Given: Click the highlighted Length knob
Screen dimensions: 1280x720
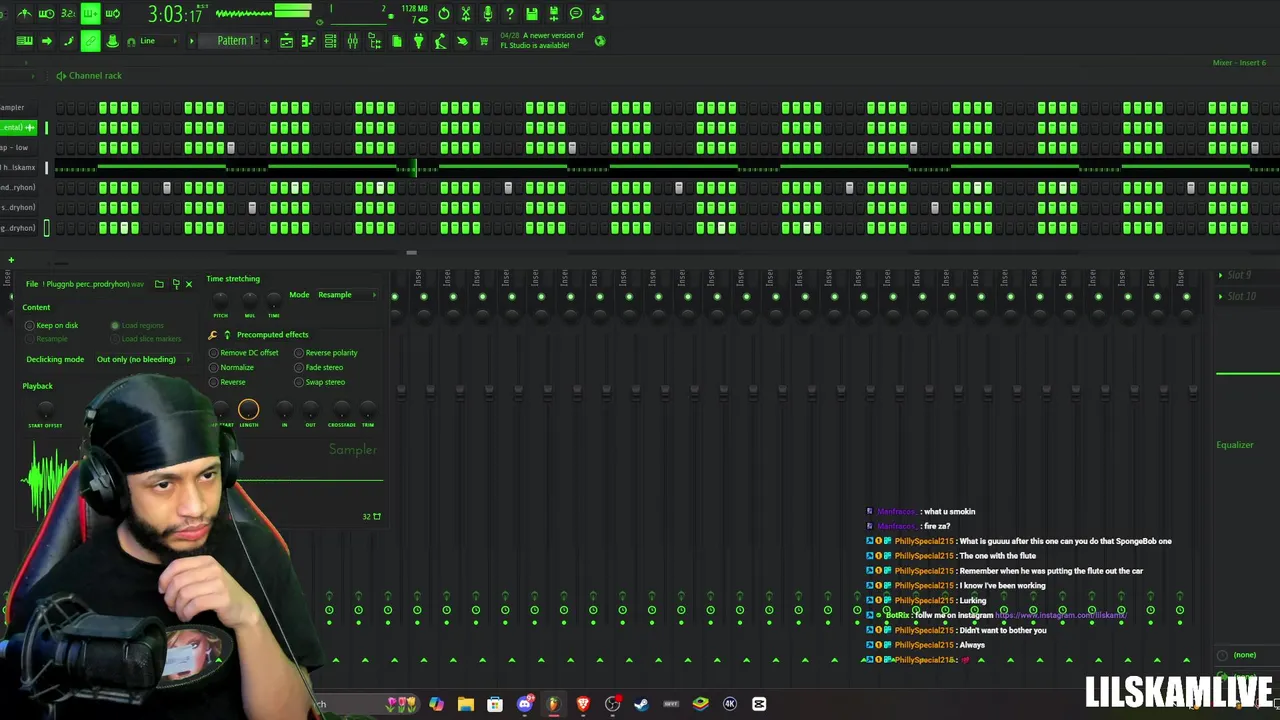Looking at the screenshot, I should tap(248, 409).
